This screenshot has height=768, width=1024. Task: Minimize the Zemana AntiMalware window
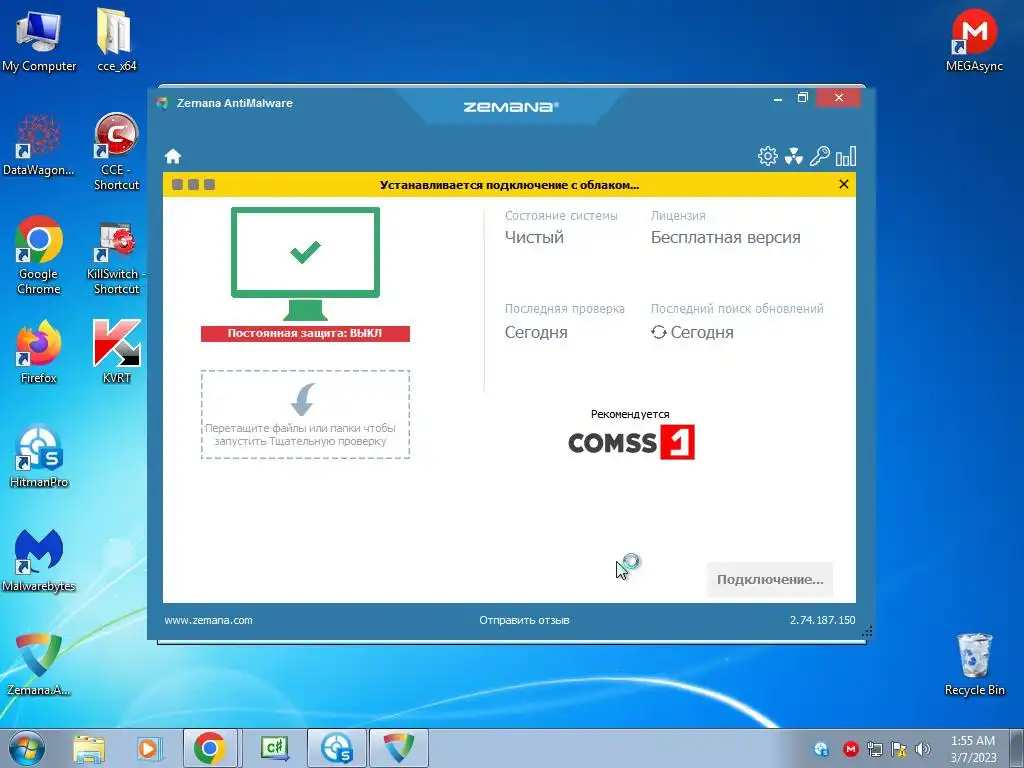tap(778, 98)
